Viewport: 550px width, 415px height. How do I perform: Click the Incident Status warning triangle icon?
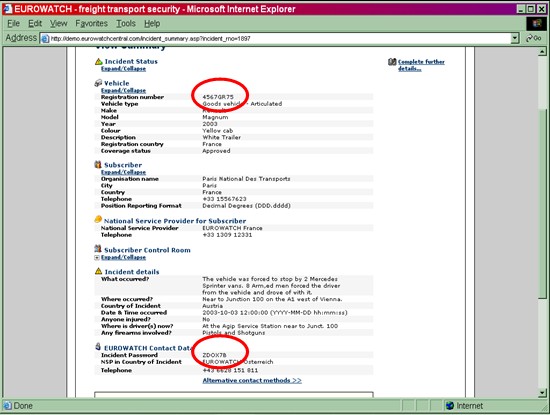pos(99,61)
